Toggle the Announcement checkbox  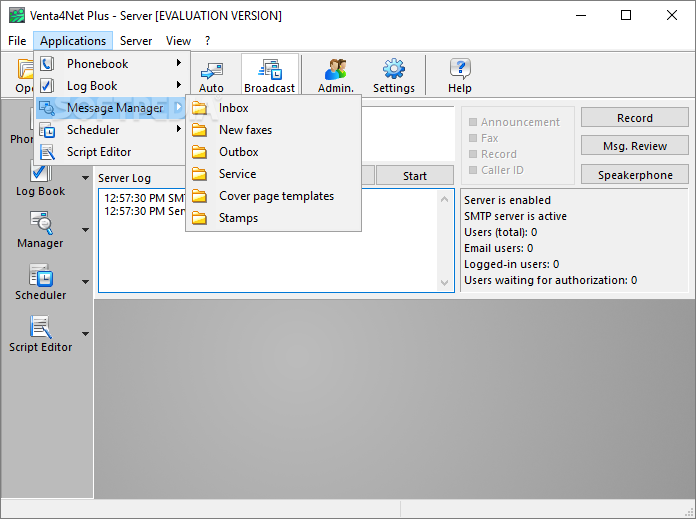tap(473, 122)
